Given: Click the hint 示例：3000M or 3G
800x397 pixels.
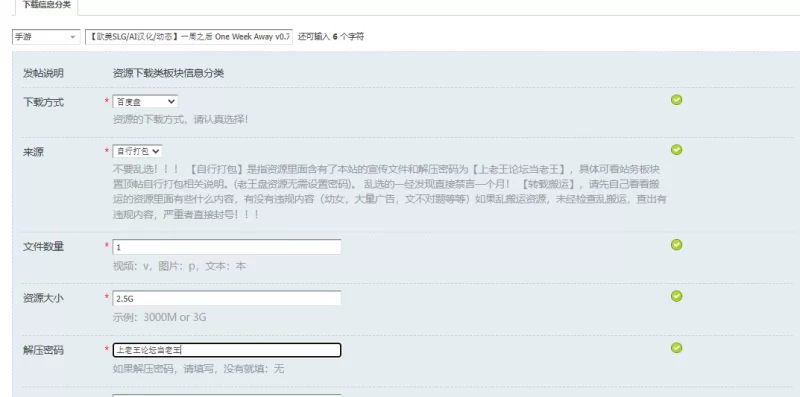Looking at the screenshot, I should click(x=159, y=317).
